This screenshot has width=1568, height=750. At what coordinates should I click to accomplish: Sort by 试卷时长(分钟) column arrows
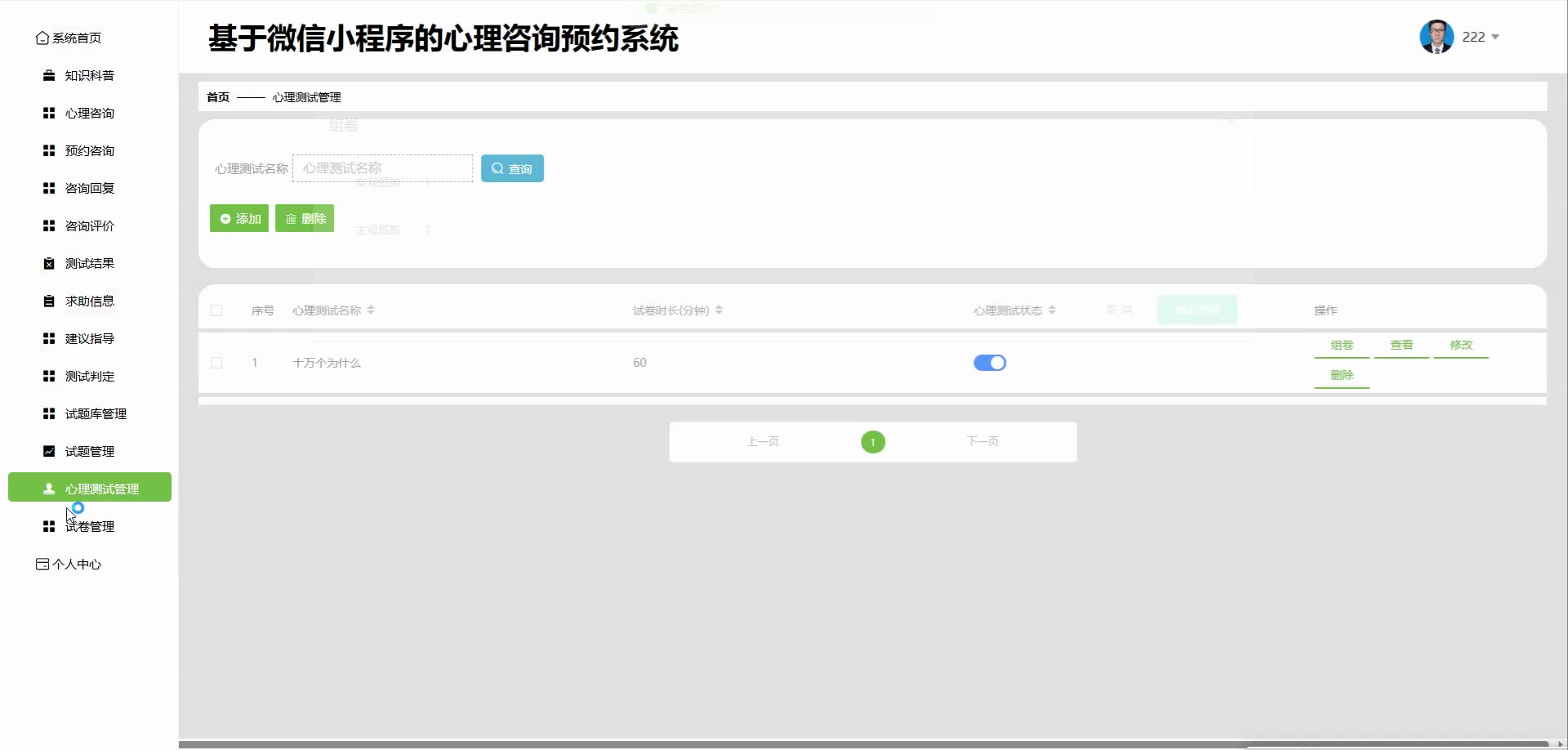point(719,310)
